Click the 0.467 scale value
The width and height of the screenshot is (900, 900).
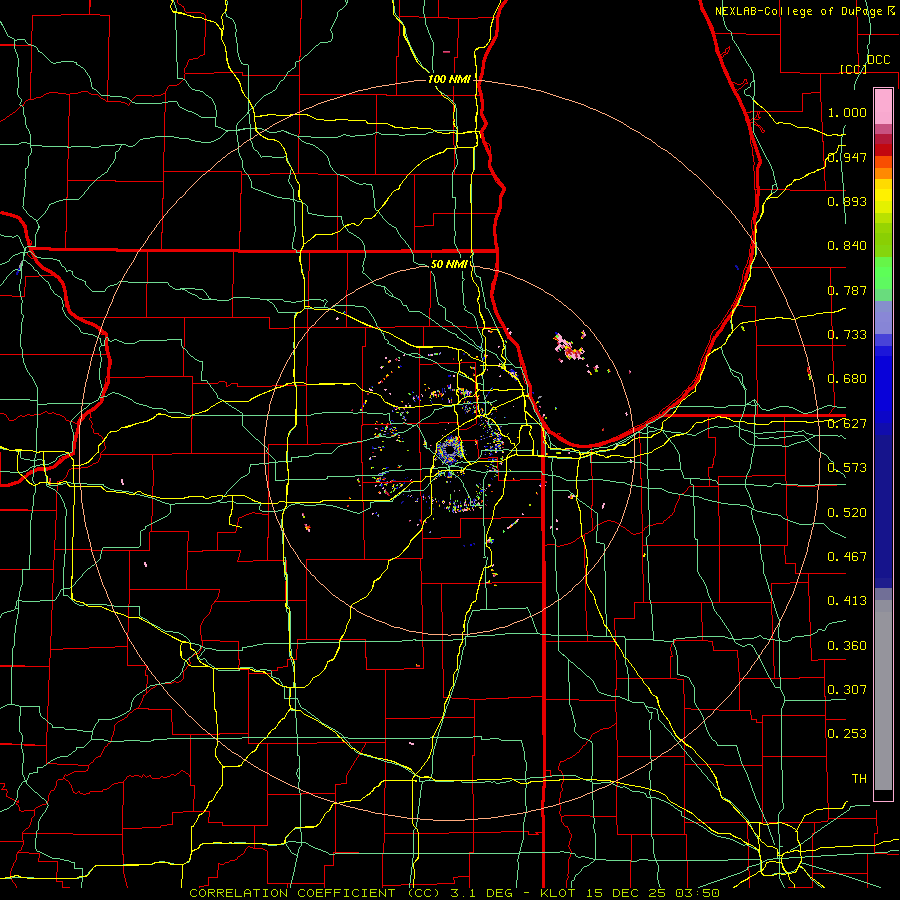[x=847, y=557]
